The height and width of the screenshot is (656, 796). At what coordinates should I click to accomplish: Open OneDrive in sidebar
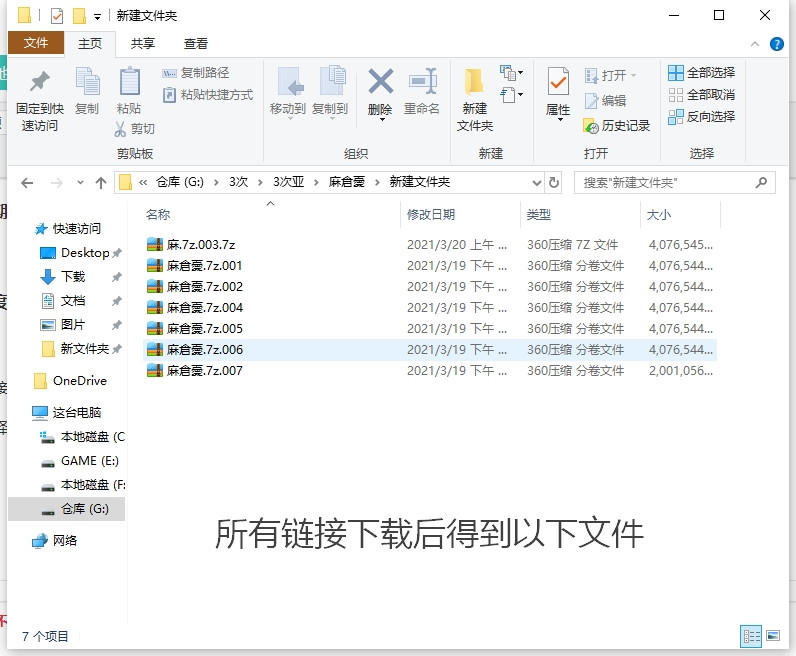click(70, 381)
